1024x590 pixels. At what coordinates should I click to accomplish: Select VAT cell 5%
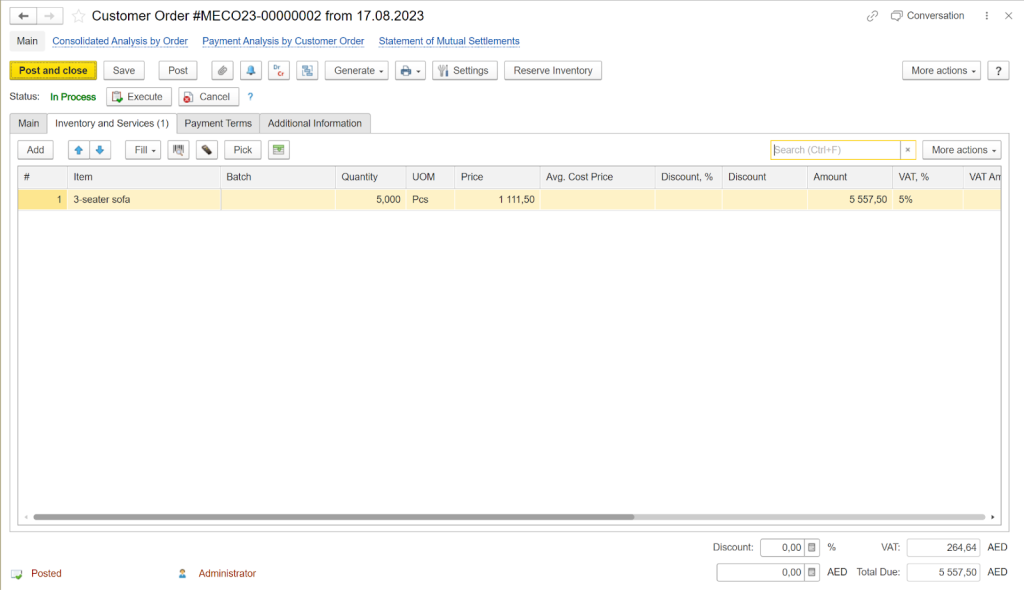[927, 199]
